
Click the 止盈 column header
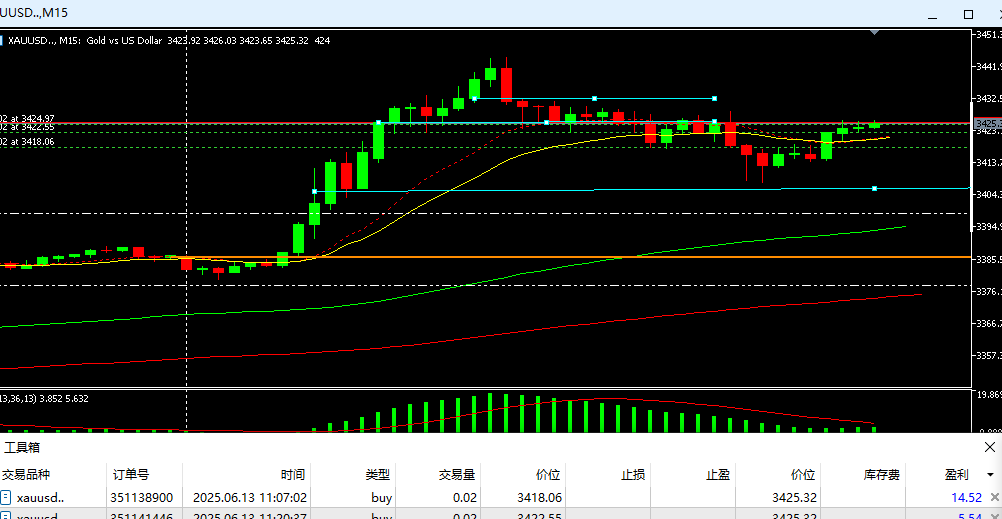click(717, 474)
